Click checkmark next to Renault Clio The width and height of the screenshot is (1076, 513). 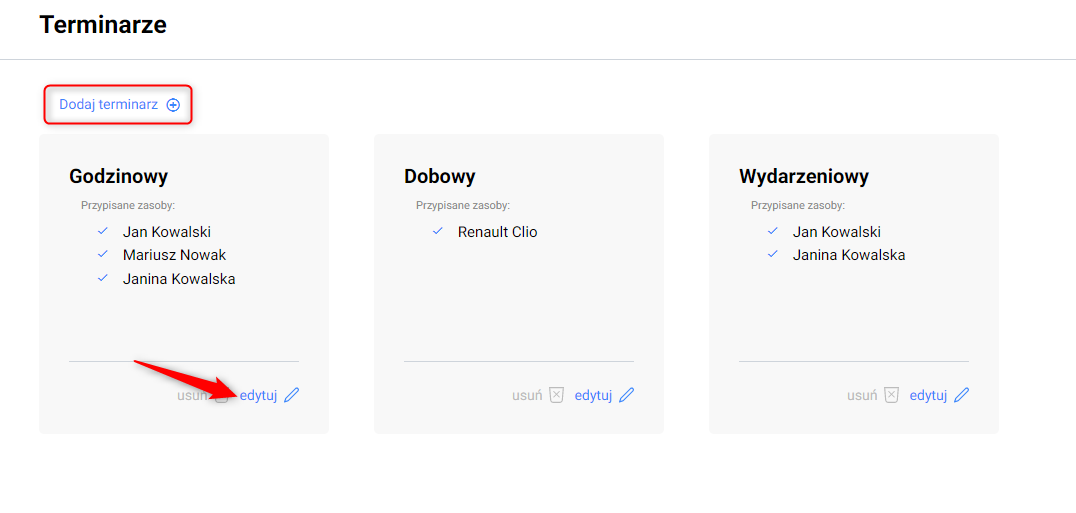tap(437, 231)
